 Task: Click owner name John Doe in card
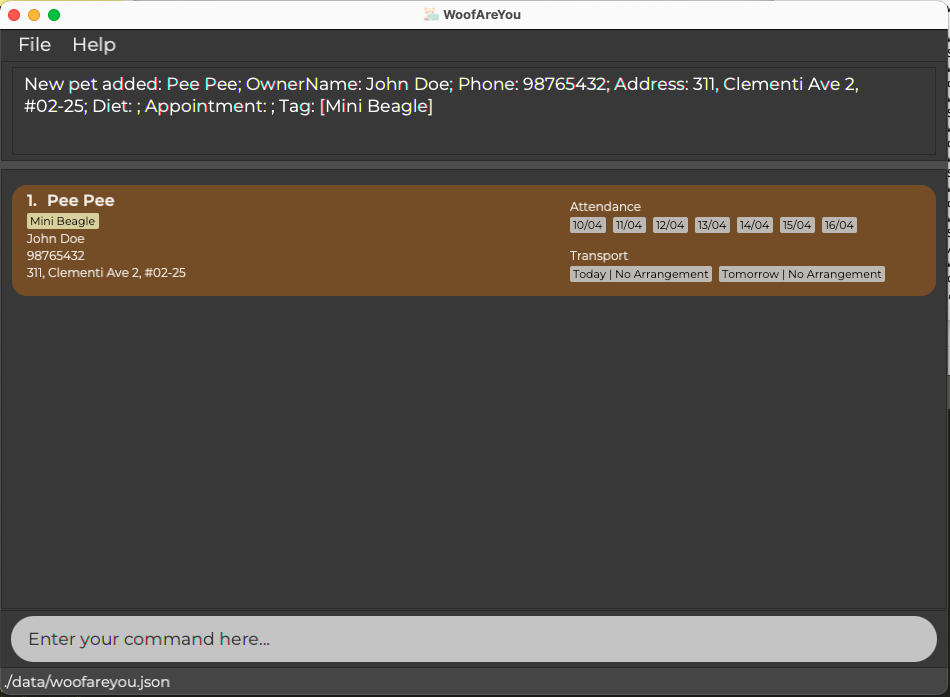click(x=56, y=239)
